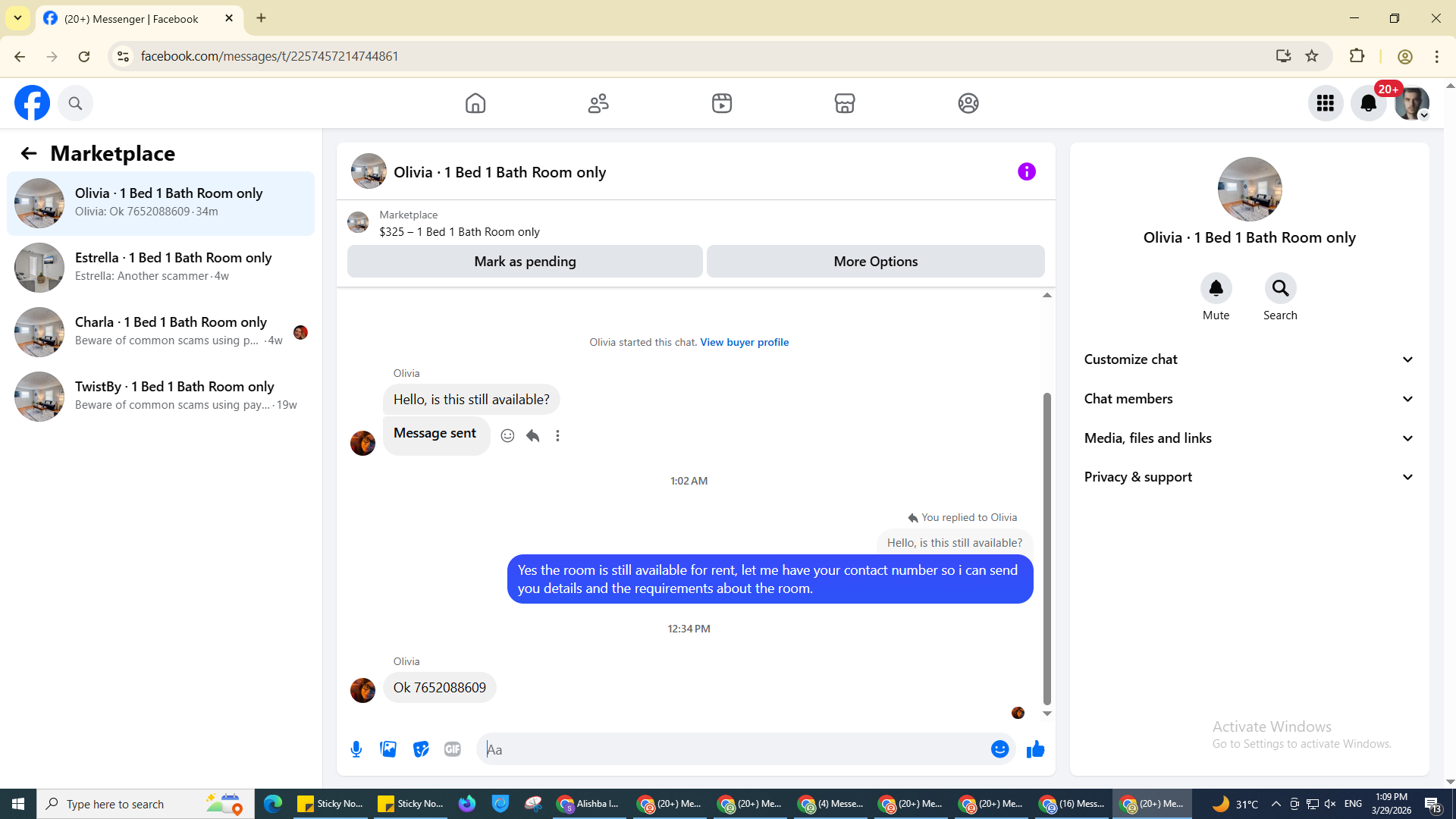This screenshot has height=819, width=1456.
Task: Open the Reels video icon
Action: (x=722, y=103)
